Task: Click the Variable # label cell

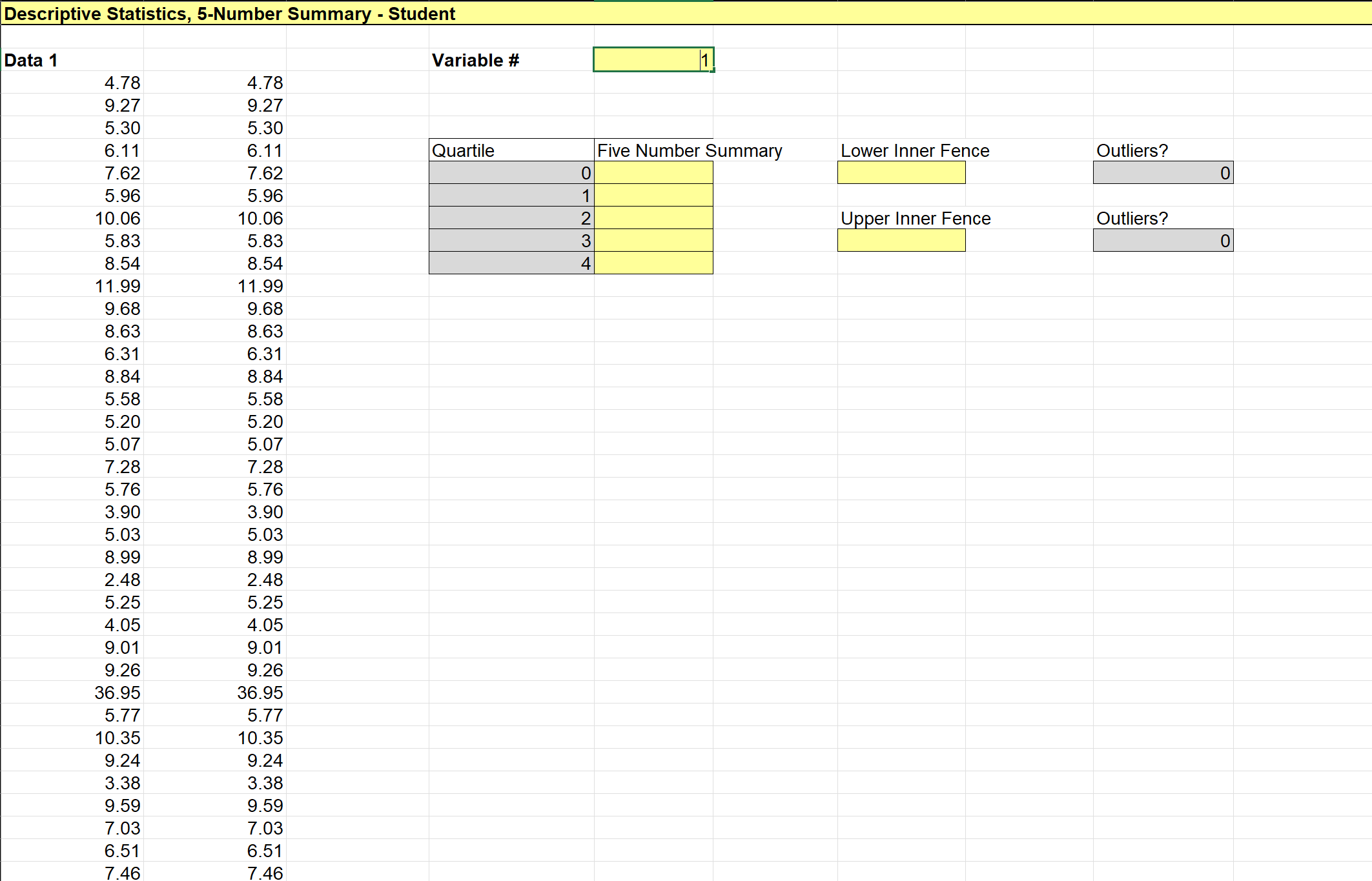Action: pyautogui.click(x=475, y=61)
